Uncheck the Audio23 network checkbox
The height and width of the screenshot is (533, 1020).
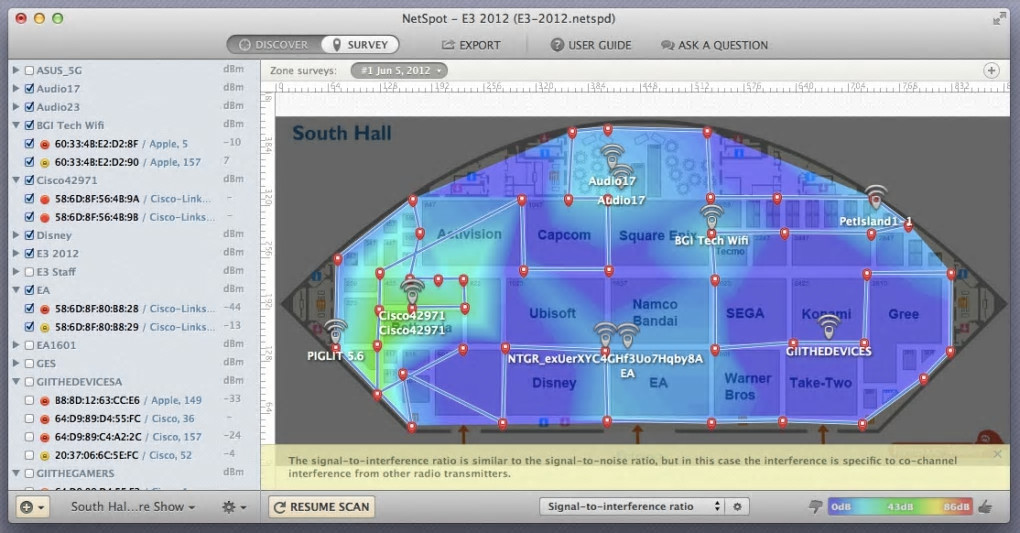tap(29, 107)
